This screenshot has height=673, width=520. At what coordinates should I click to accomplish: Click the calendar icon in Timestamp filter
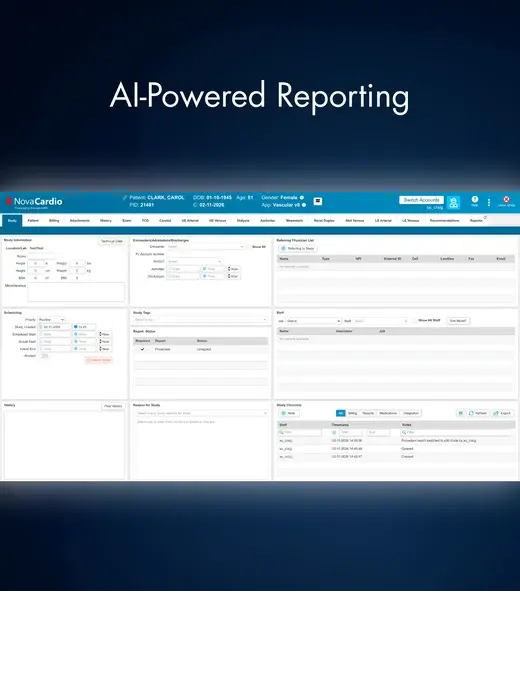[334, 433]
